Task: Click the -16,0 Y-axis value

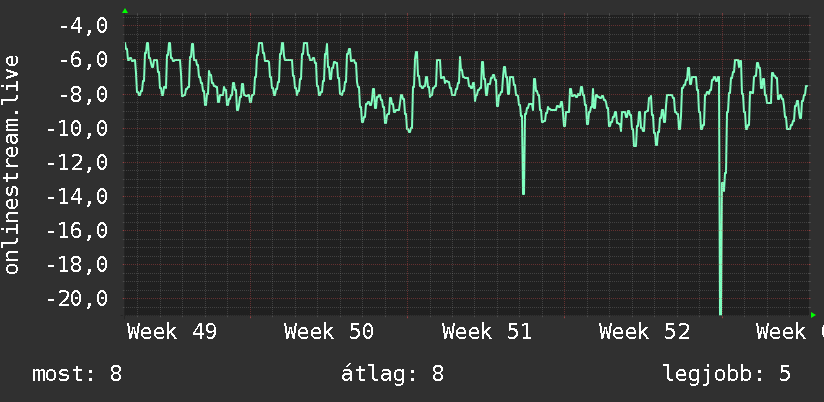Action: point(77,231)
